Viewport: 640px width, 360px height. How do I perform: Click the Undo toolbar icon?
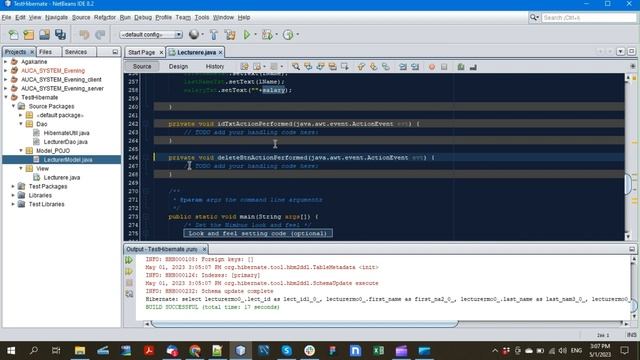(x=84, y=35)
